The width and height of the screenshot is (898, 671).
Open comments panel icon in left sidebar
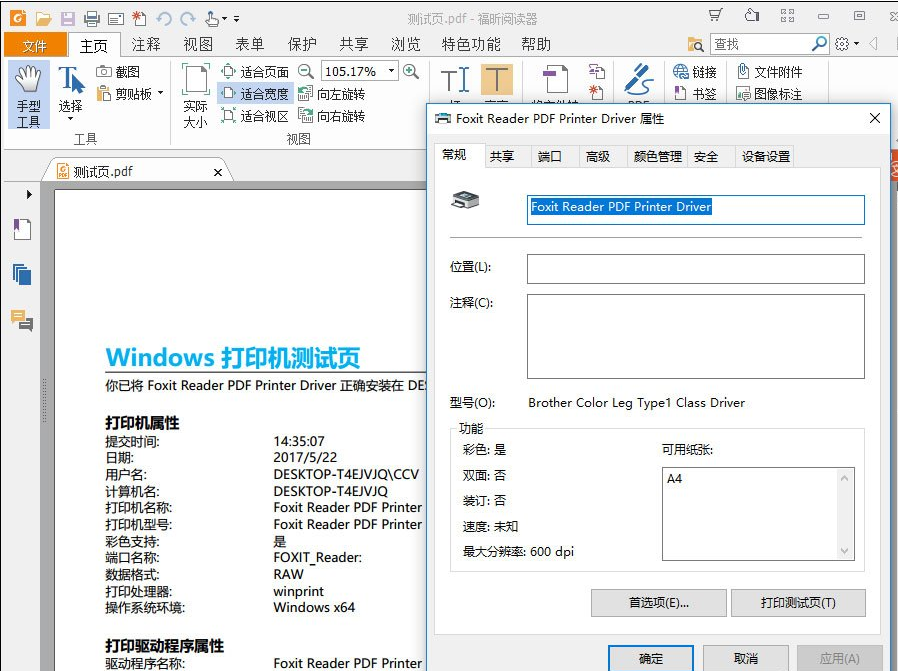pyautogui.click(x=22, y=320)
